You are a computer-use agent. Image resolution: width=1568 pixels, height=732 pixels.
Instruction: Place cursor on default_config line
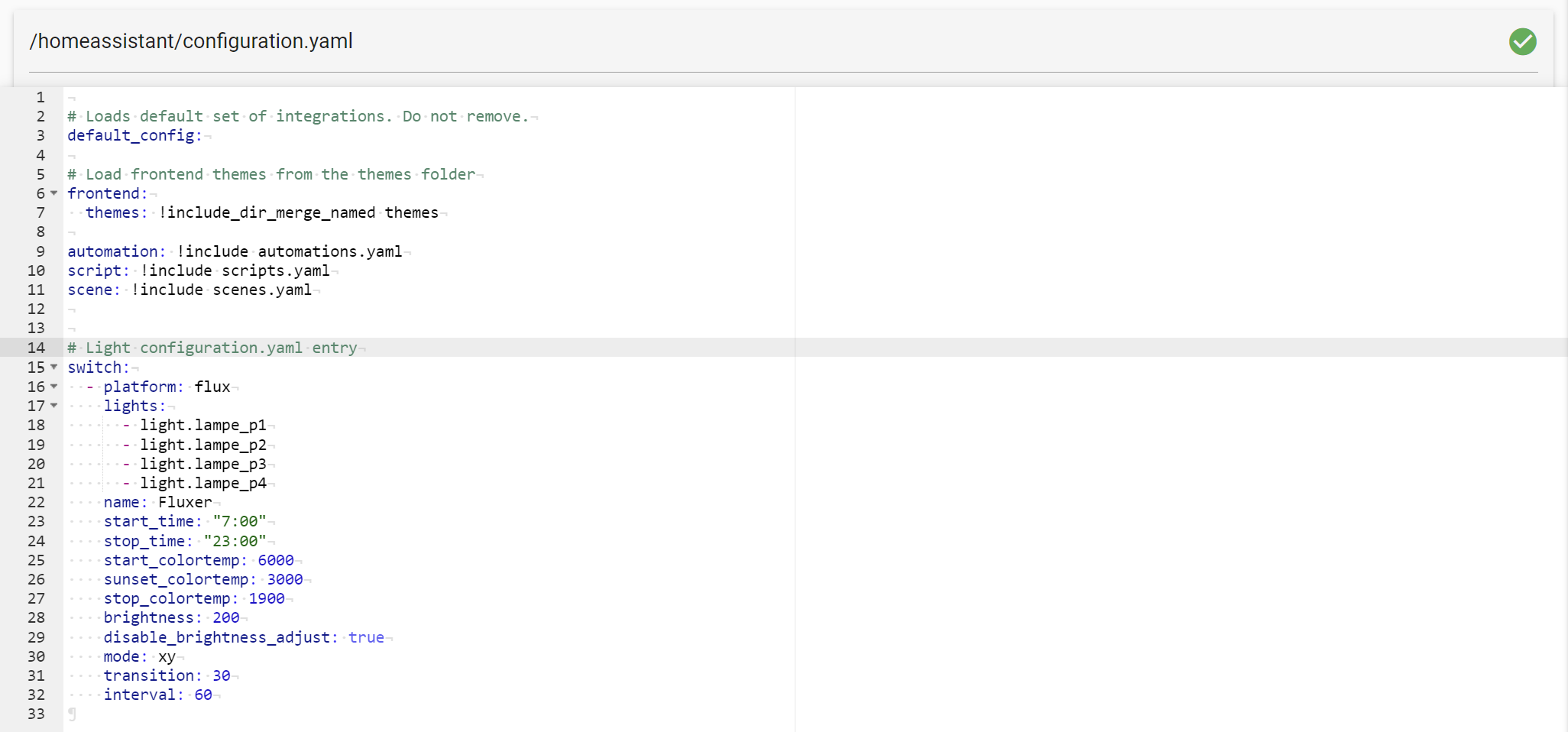[x=134, y=135]
